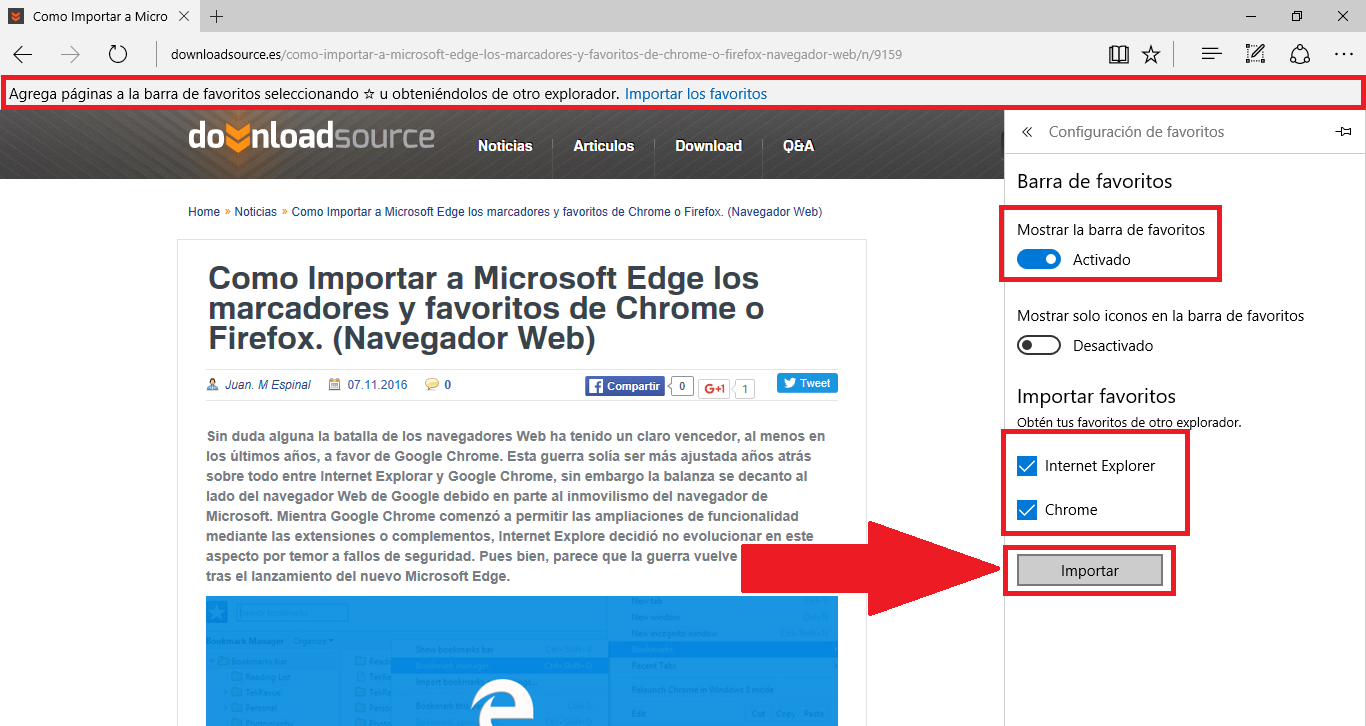
Task: Click the comment count 0 link
Action: coord(447,385)
